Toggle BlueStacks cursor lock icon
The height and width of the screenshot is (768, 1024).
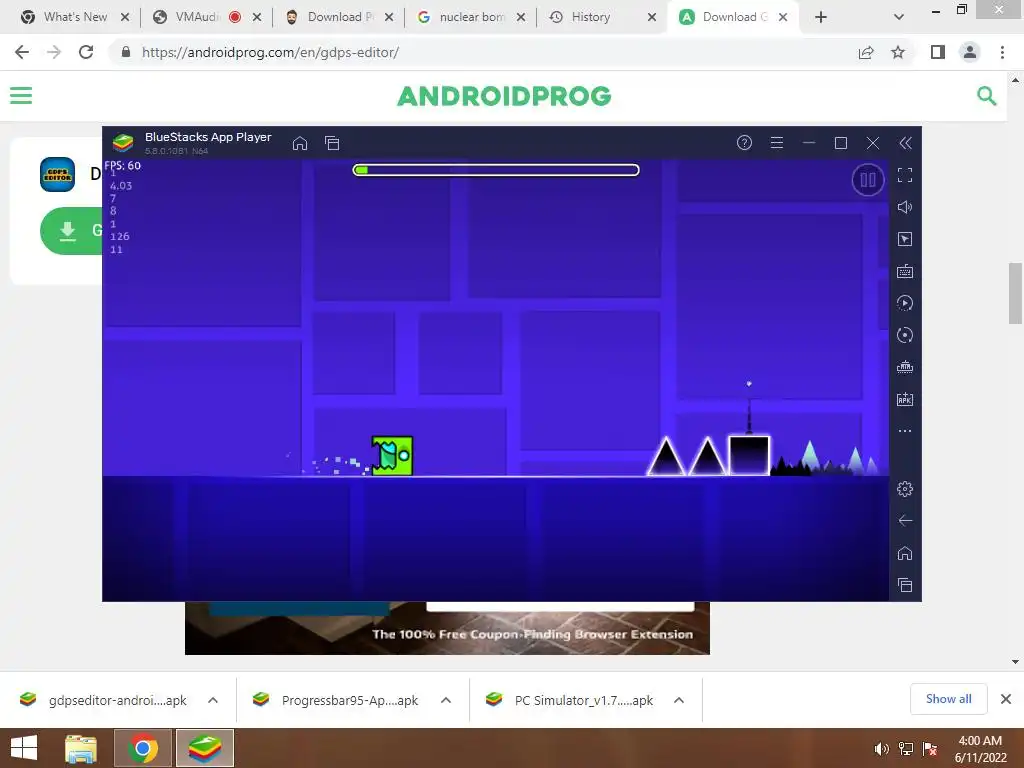point(905,239)
